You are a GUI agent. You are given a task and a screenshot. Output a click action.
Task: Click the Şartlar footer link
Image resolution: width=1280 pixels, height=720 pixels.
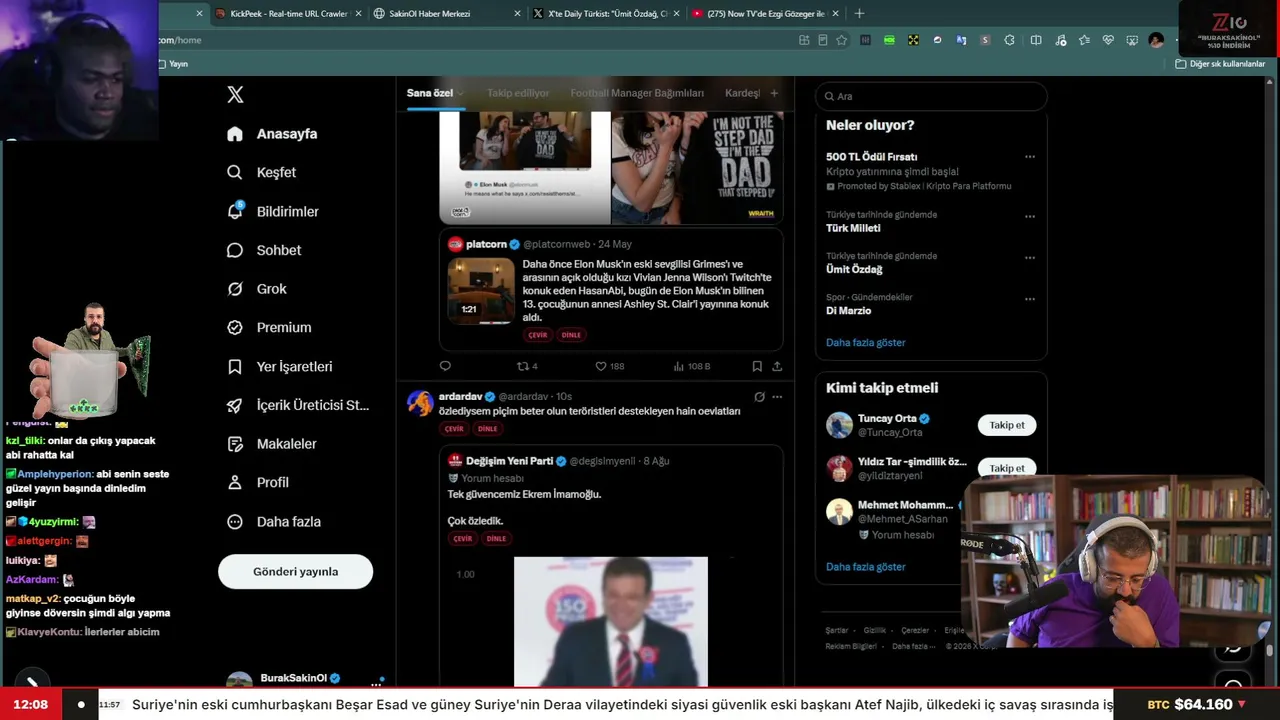pyautogui.click(x=837, y=631)
